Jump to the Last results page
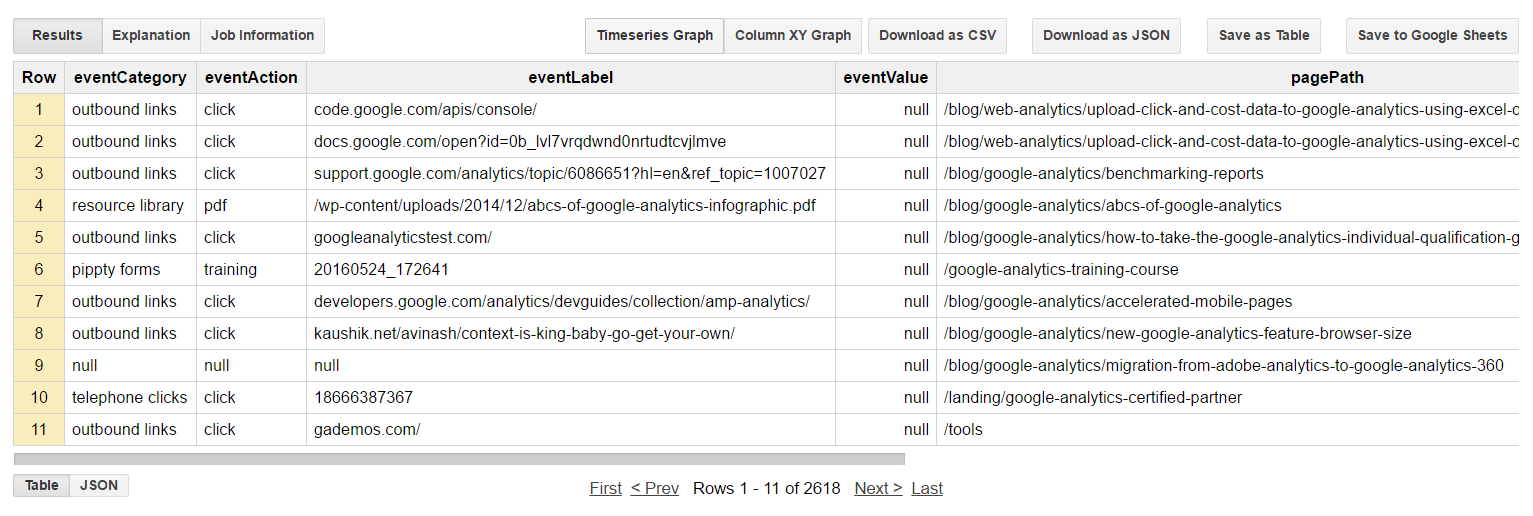The image size is (1533, 516). pyautogui.click(x=927, y=488)
